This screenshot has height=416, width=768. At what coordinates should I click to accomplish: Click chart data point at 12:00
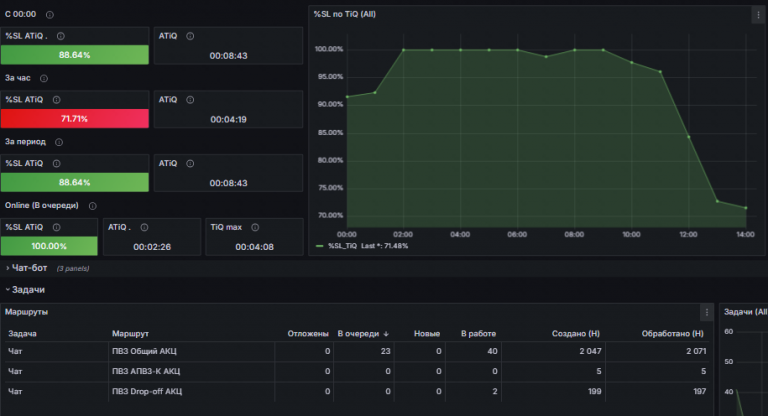pos(689,137)
